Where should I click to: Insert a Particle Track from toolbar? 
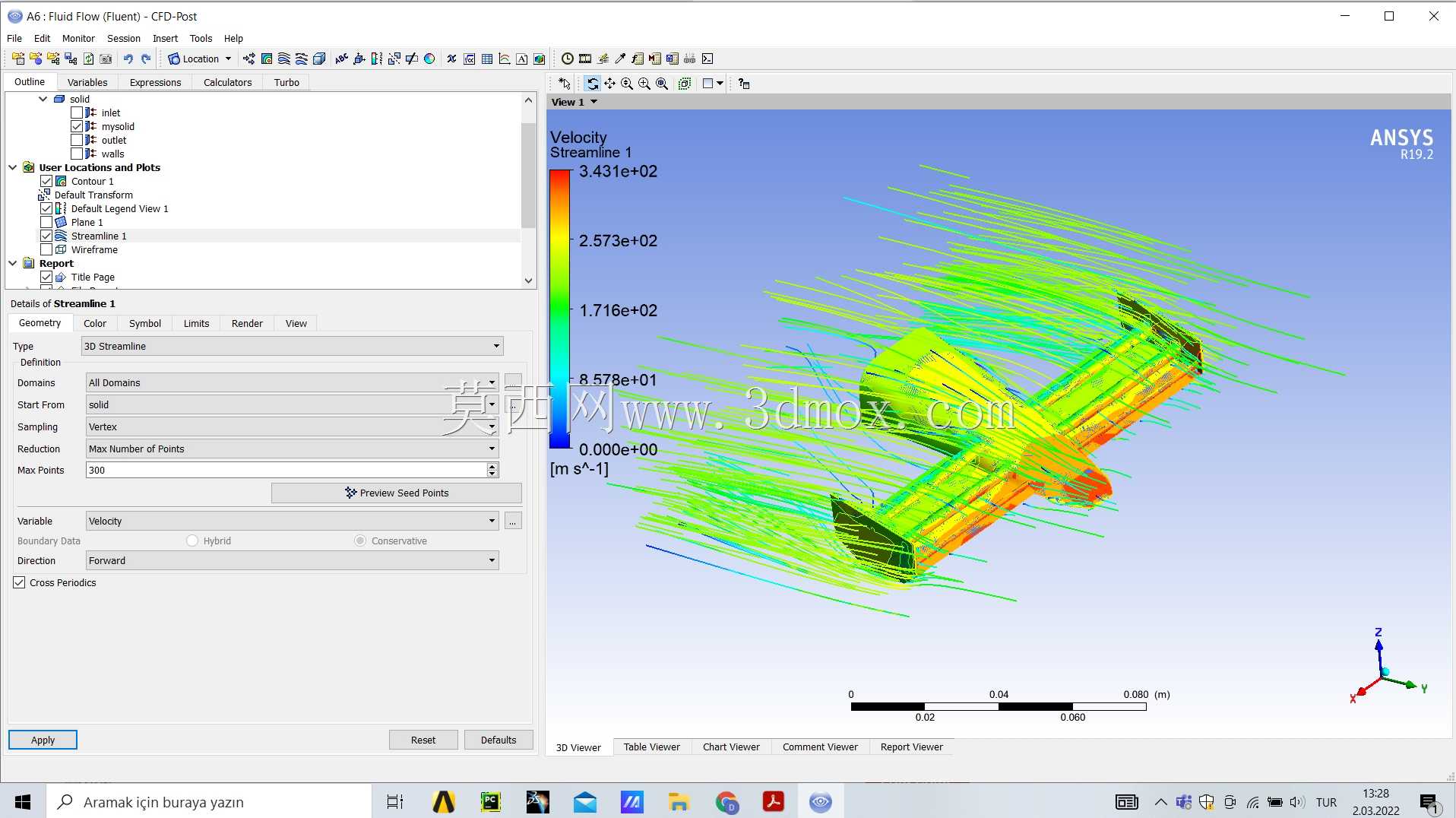click(302, 59)
